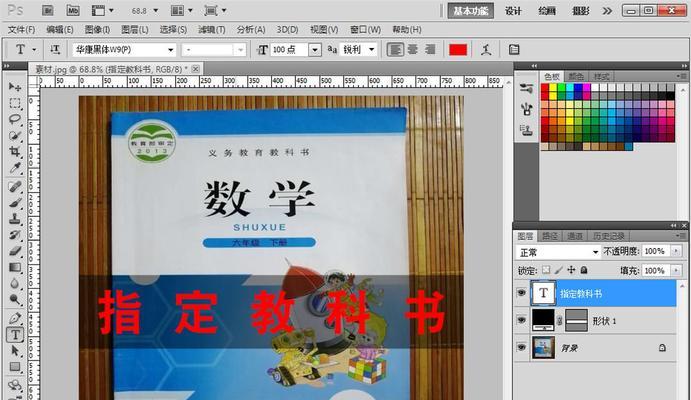Click the font size input field

[x=290, y=50]
